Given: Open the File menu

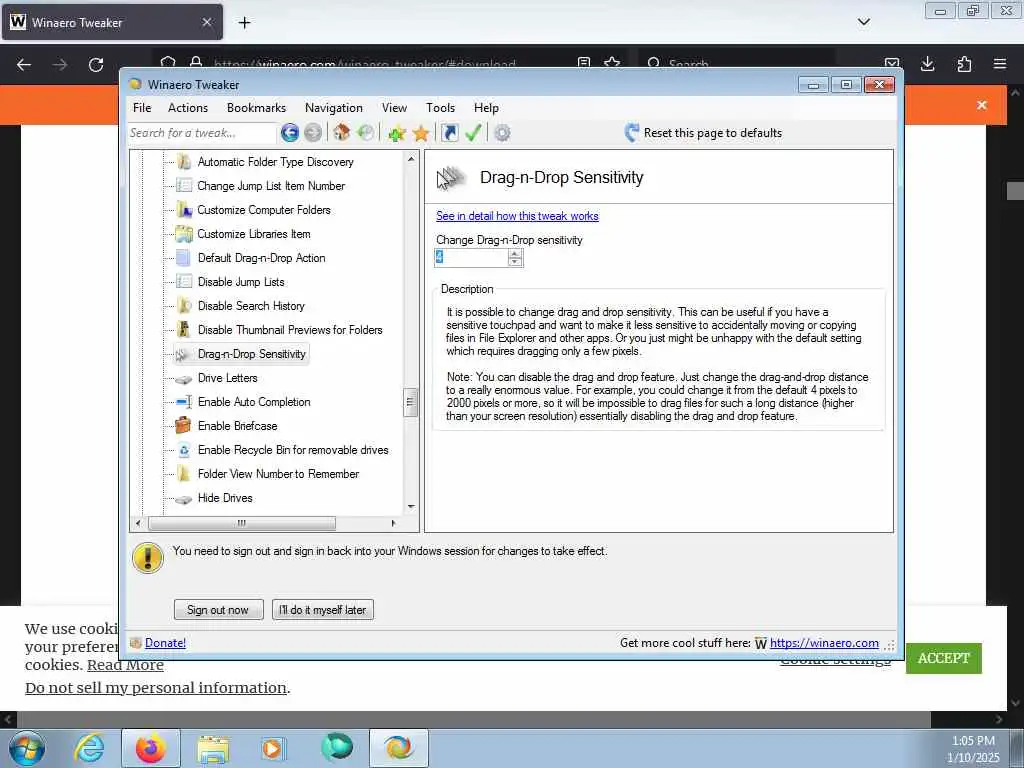Looking at the screenshot, I should [142, 108].
